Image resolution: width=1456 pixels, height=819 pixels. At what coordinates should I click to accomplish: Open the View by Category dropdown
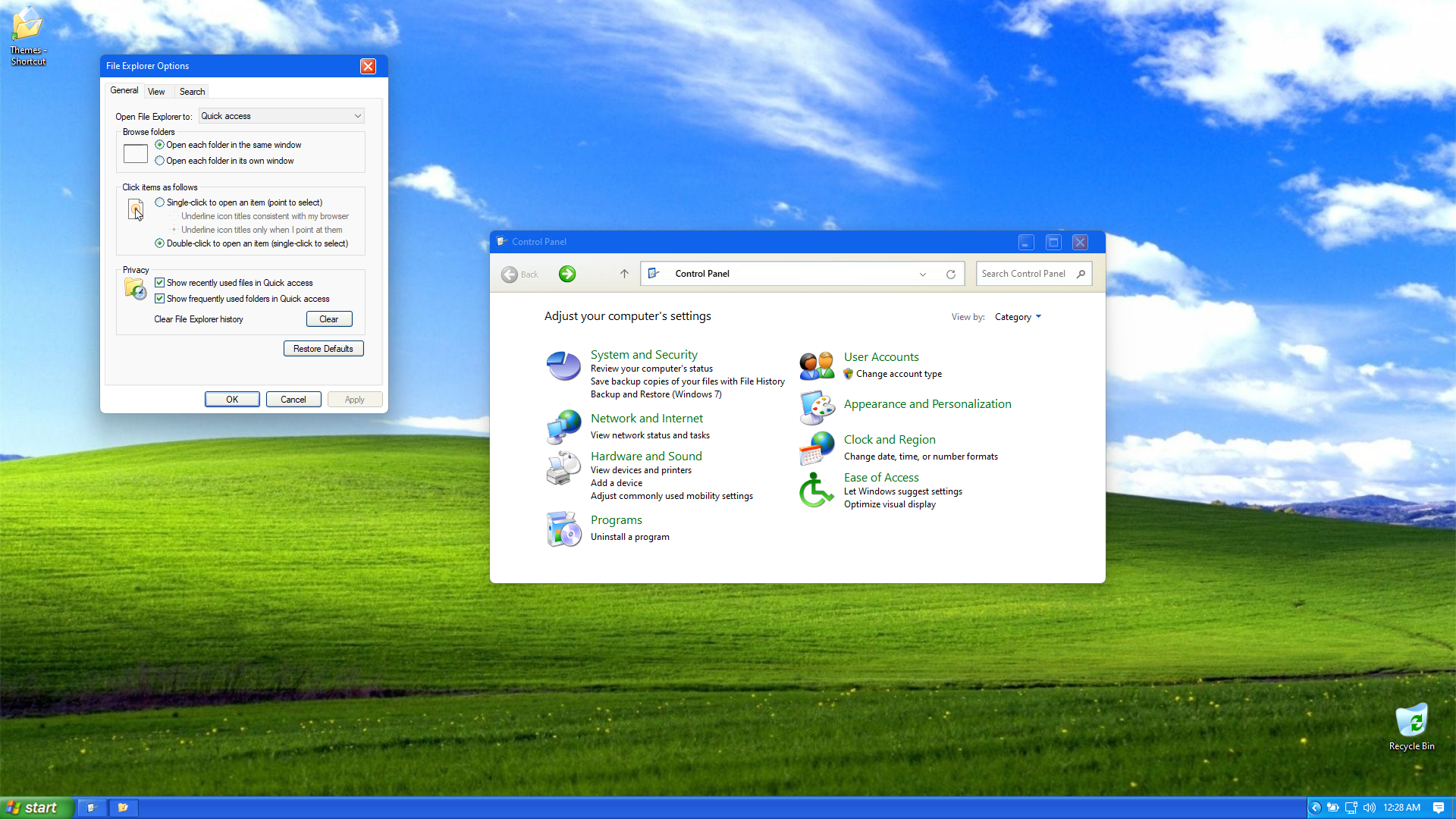click(1018, 317)
